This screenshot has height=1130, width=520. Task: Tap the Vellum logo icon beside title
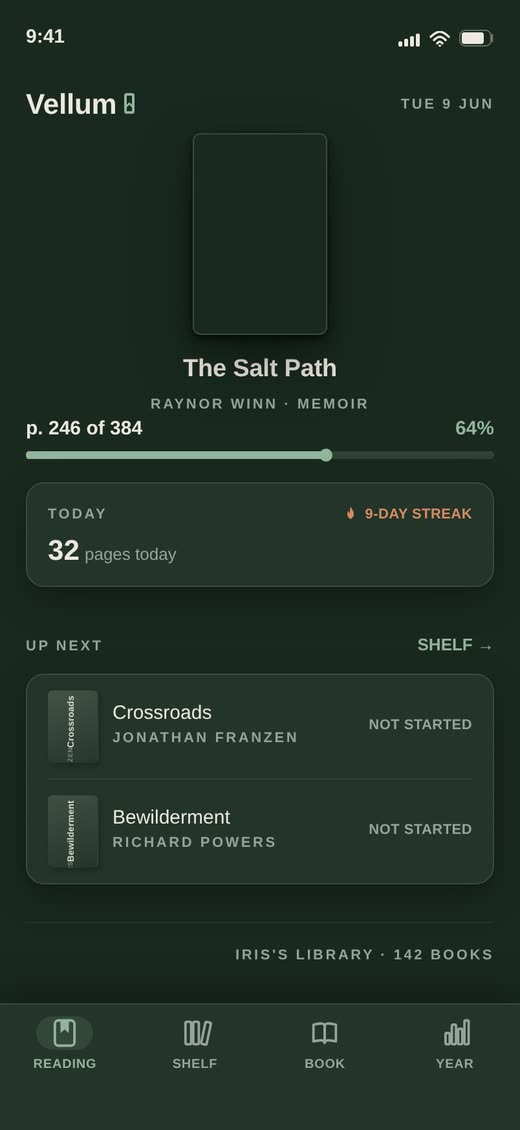(x=129, y=104)
